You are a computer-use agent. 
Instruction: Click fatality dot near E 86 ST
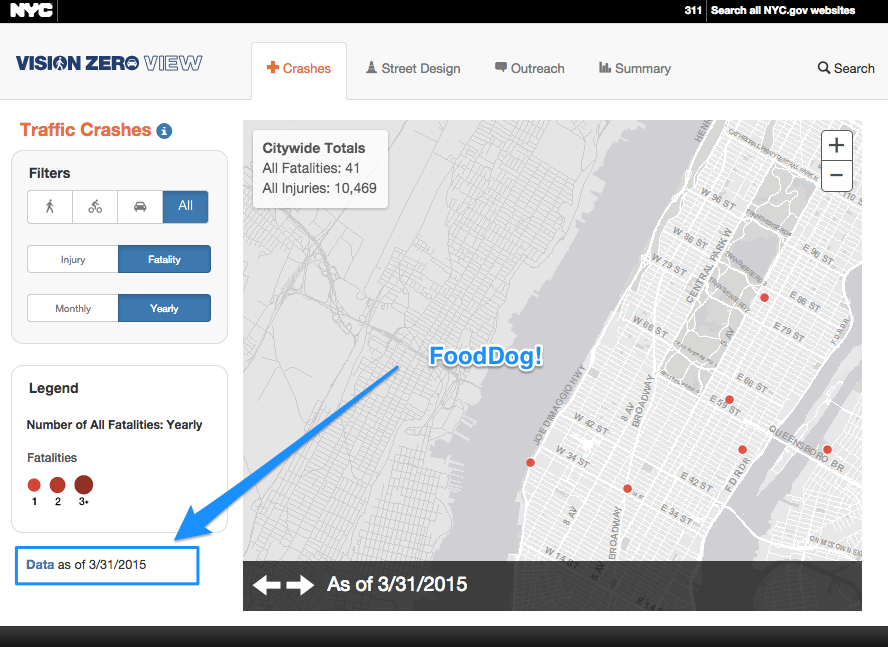click(x=765, y=297)
